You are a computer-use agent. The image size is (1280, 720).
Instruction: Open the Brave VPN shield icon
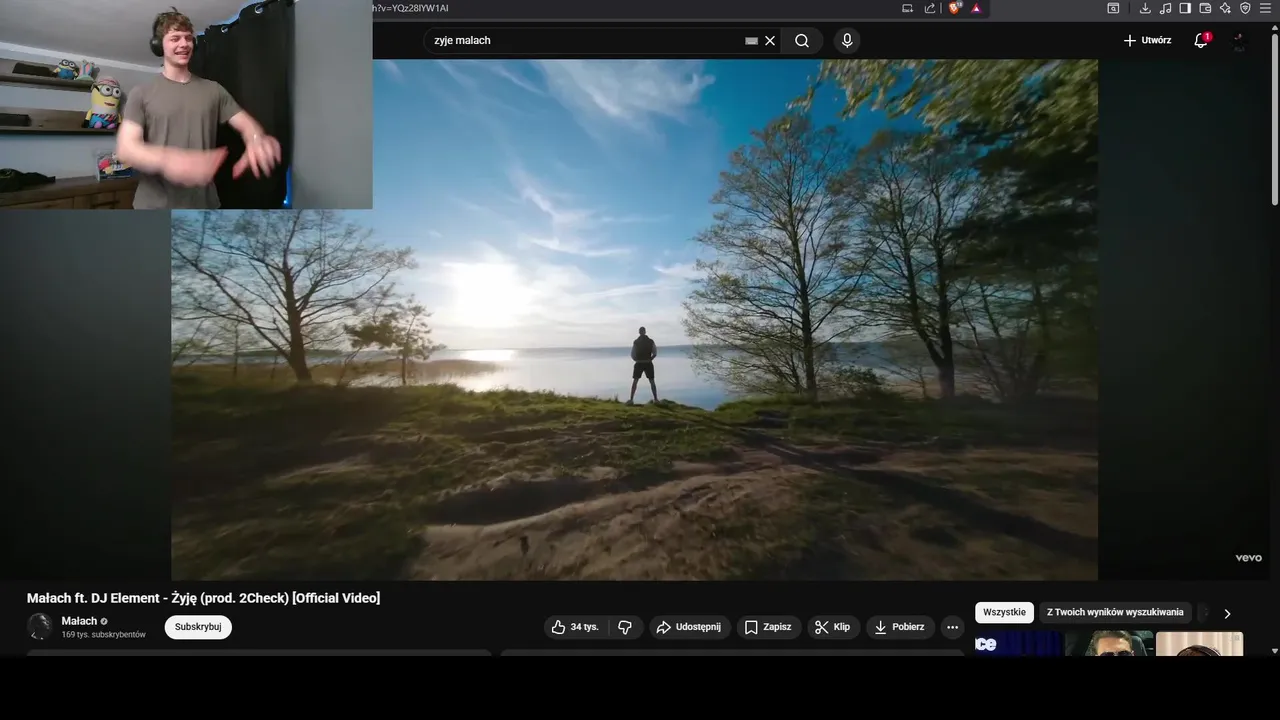coord(1245,8)
